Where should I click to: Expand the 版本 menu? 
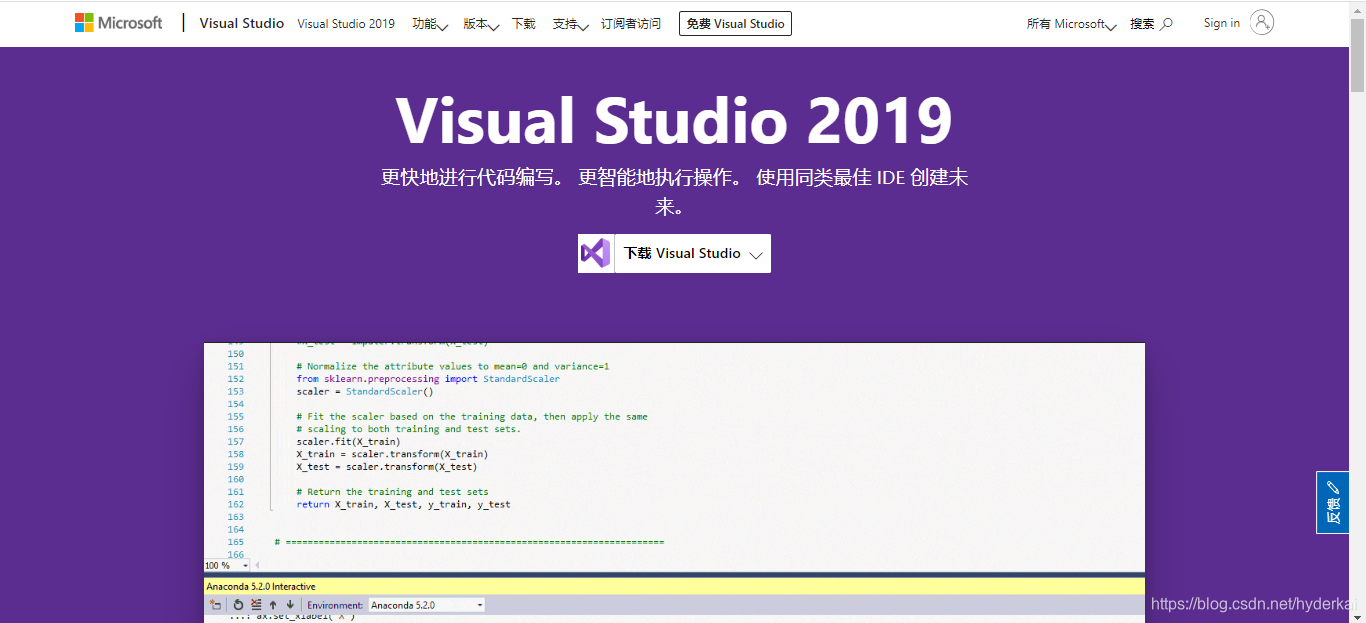pos(481,23)
